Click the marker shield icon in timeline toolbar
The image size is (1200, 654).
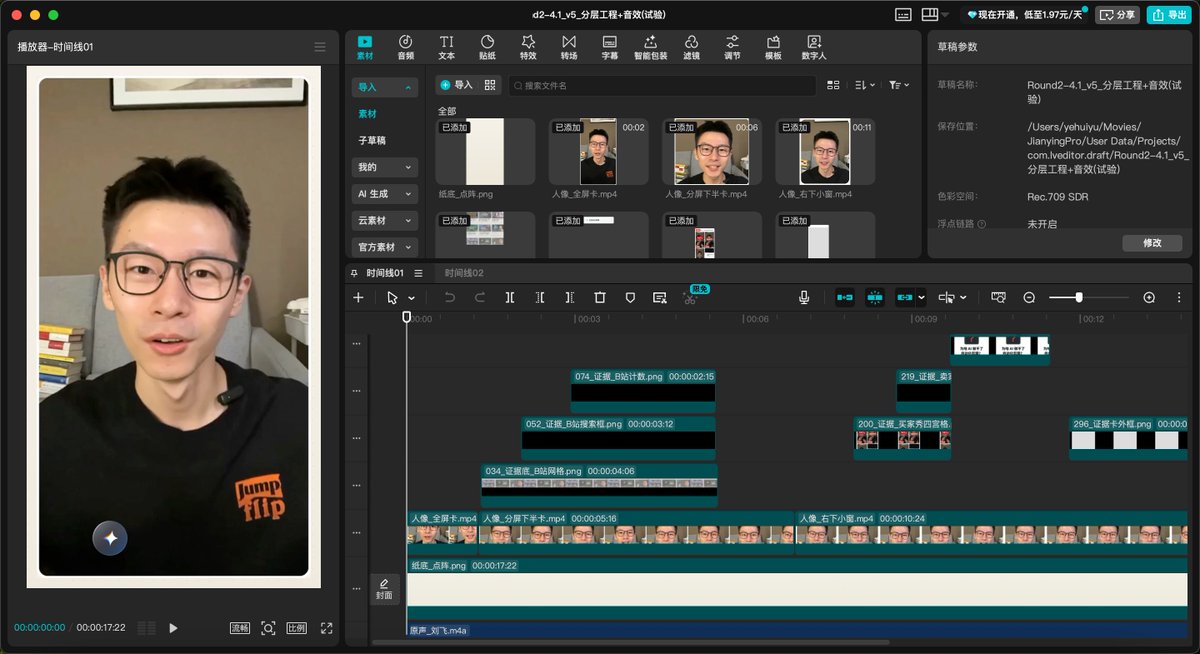coord(630,297)
